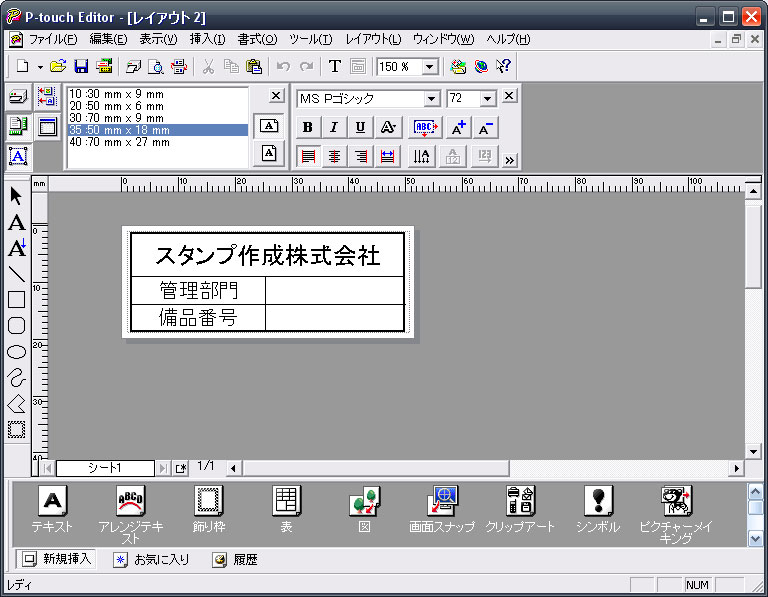
Task: Open the 表示 menu
Action: point(158,39)
